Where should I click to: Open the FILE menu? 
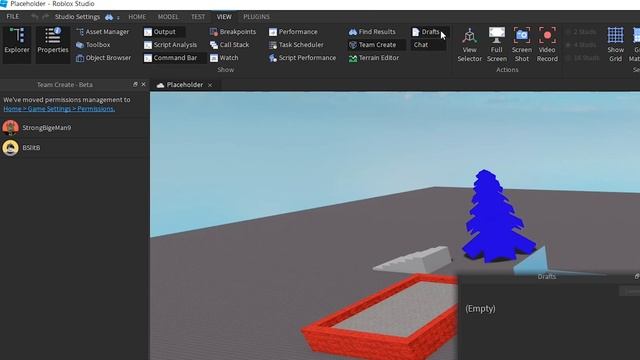(x=13, y=17)
